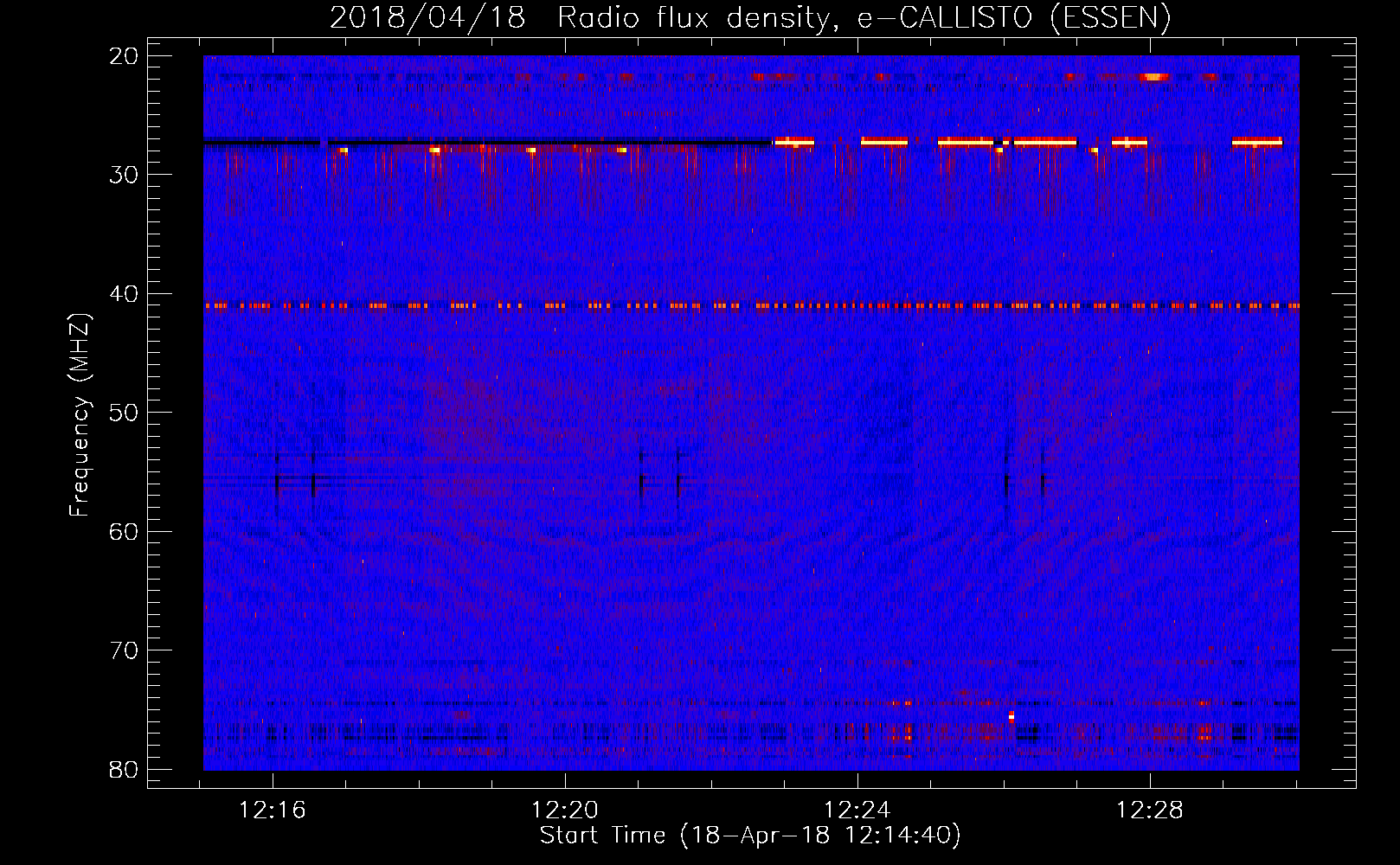Select the 60 frequency tick label
1400x865 pixels.
(125, 532)
